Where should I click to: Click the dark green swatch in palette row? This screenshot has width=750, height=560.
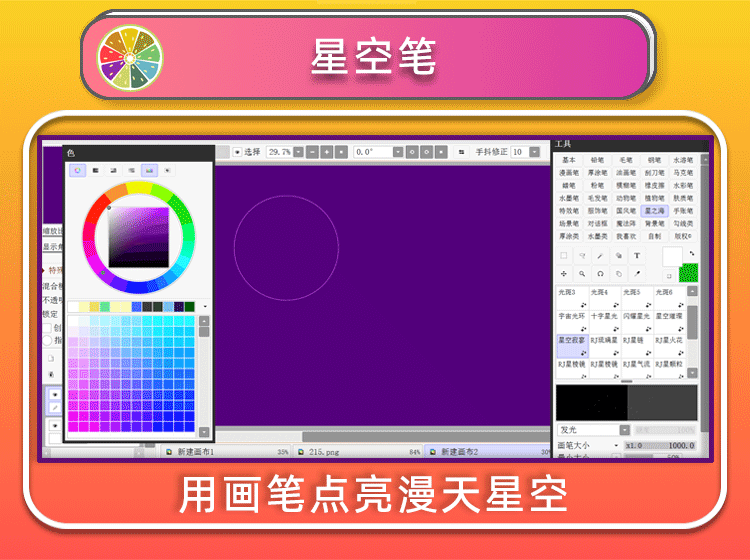click(189, 307)
